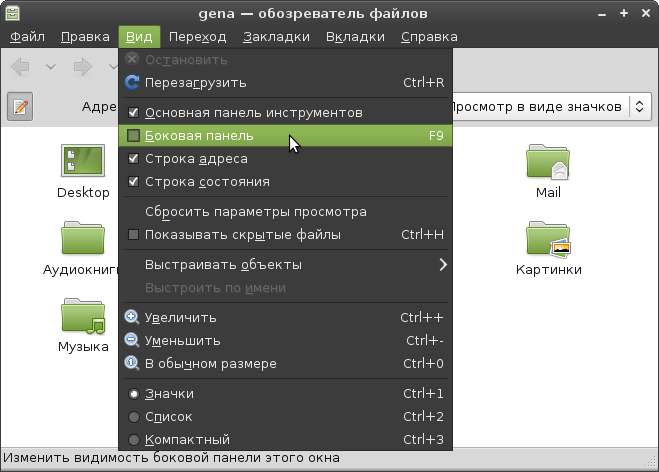Open the back history dropdown arrow
Image resolution: width=659 pixels, height=472 pixels.
[x=51, y=67]
